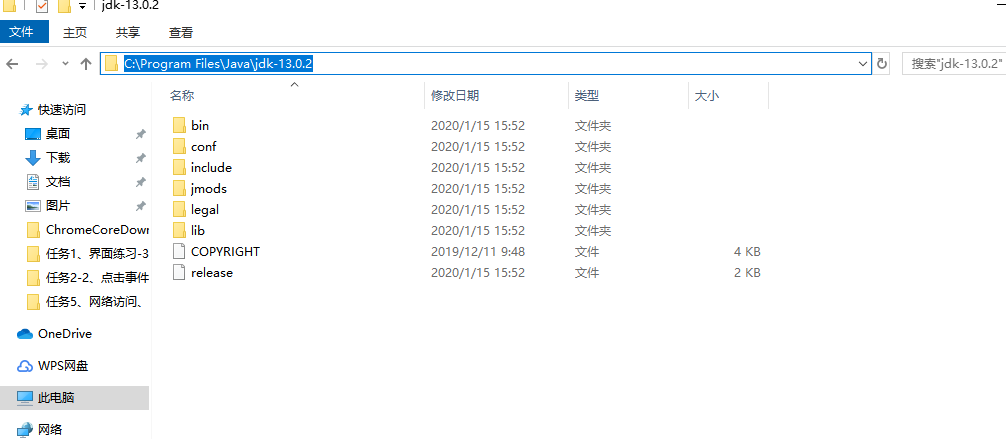Select the COPYRIGHT file icon
Screen dimensions: 1006x439
pyautogui.click(x=179, y=252)
